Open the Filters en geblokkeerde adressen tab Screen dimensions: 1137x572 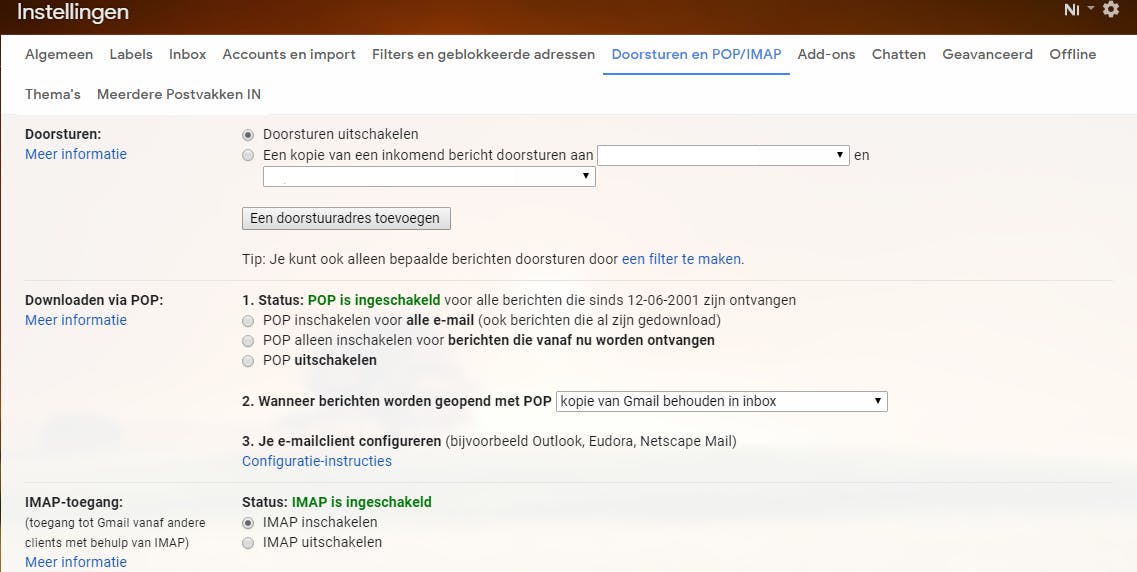point(483,55)
